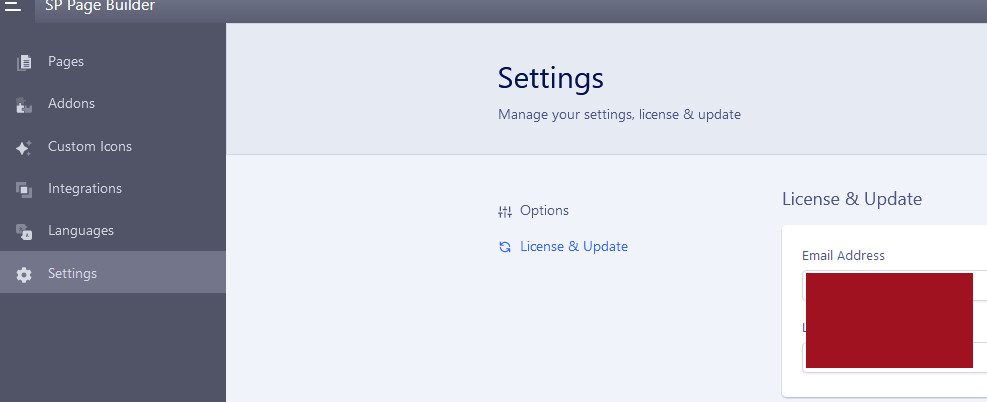Image resolution: width=987 pixels, height=402 pixels.
Task: Click the Pages document icon in sidebar
Action: [x=24, y=62]
